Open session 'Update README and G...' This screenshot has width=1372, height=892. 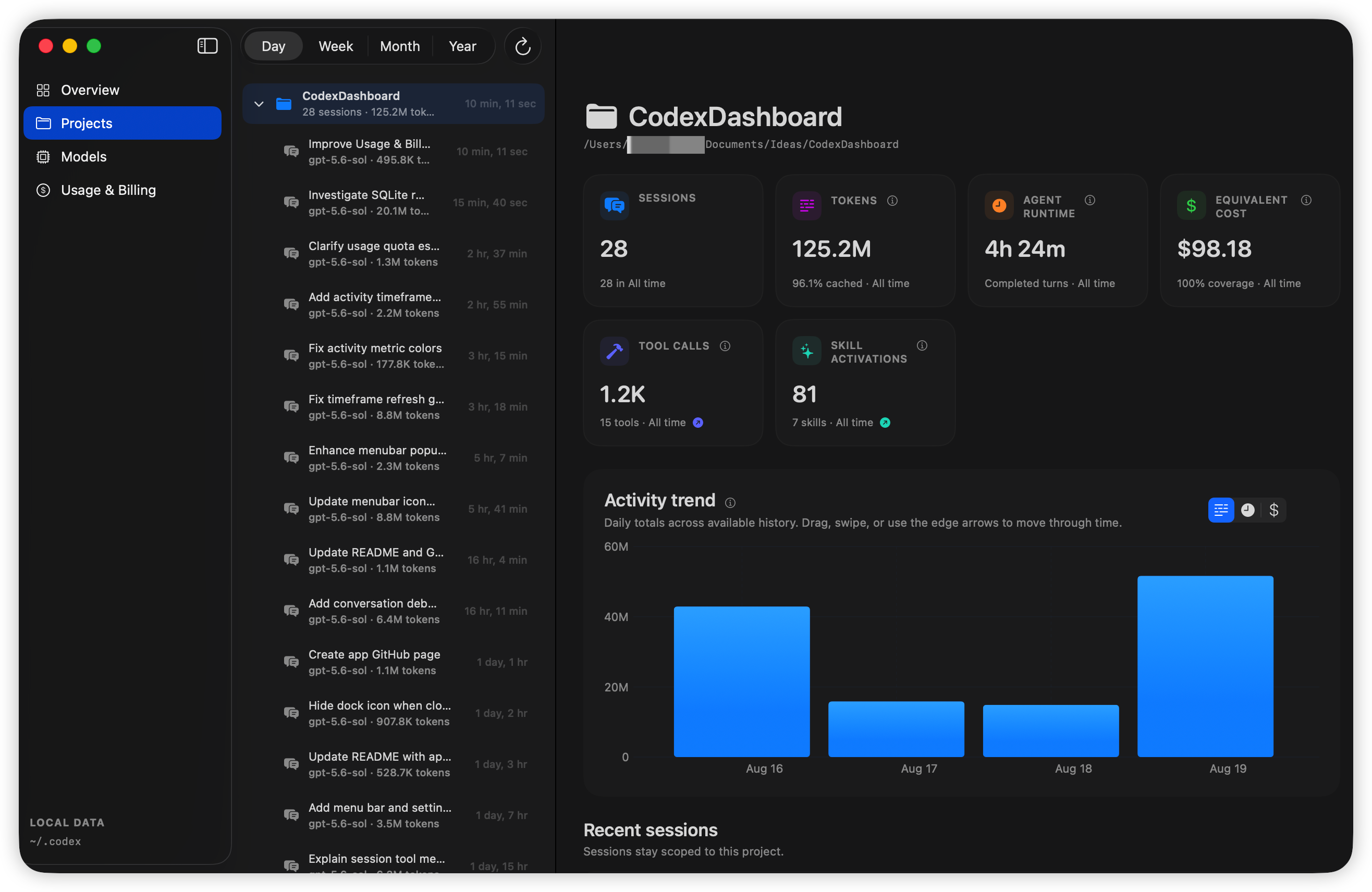coord(394,561)
